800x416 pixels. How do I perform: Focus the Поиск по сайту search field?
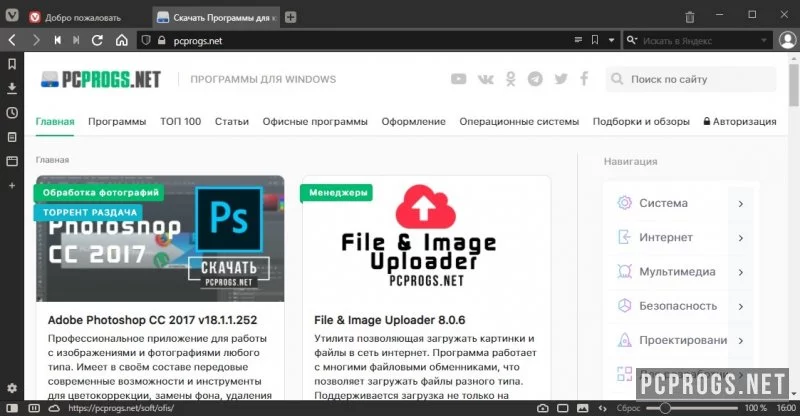coord(691,79)
